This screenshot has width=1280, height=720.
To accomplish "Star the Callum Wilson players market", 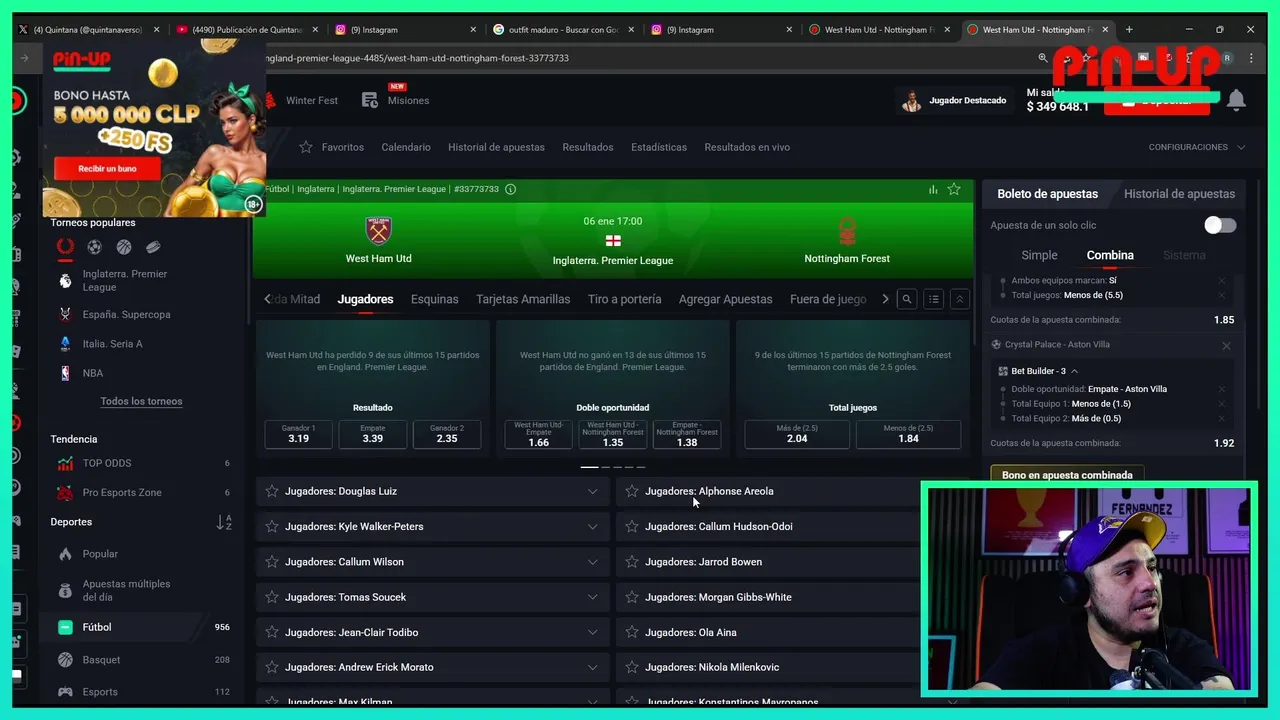I will (272, 562).
